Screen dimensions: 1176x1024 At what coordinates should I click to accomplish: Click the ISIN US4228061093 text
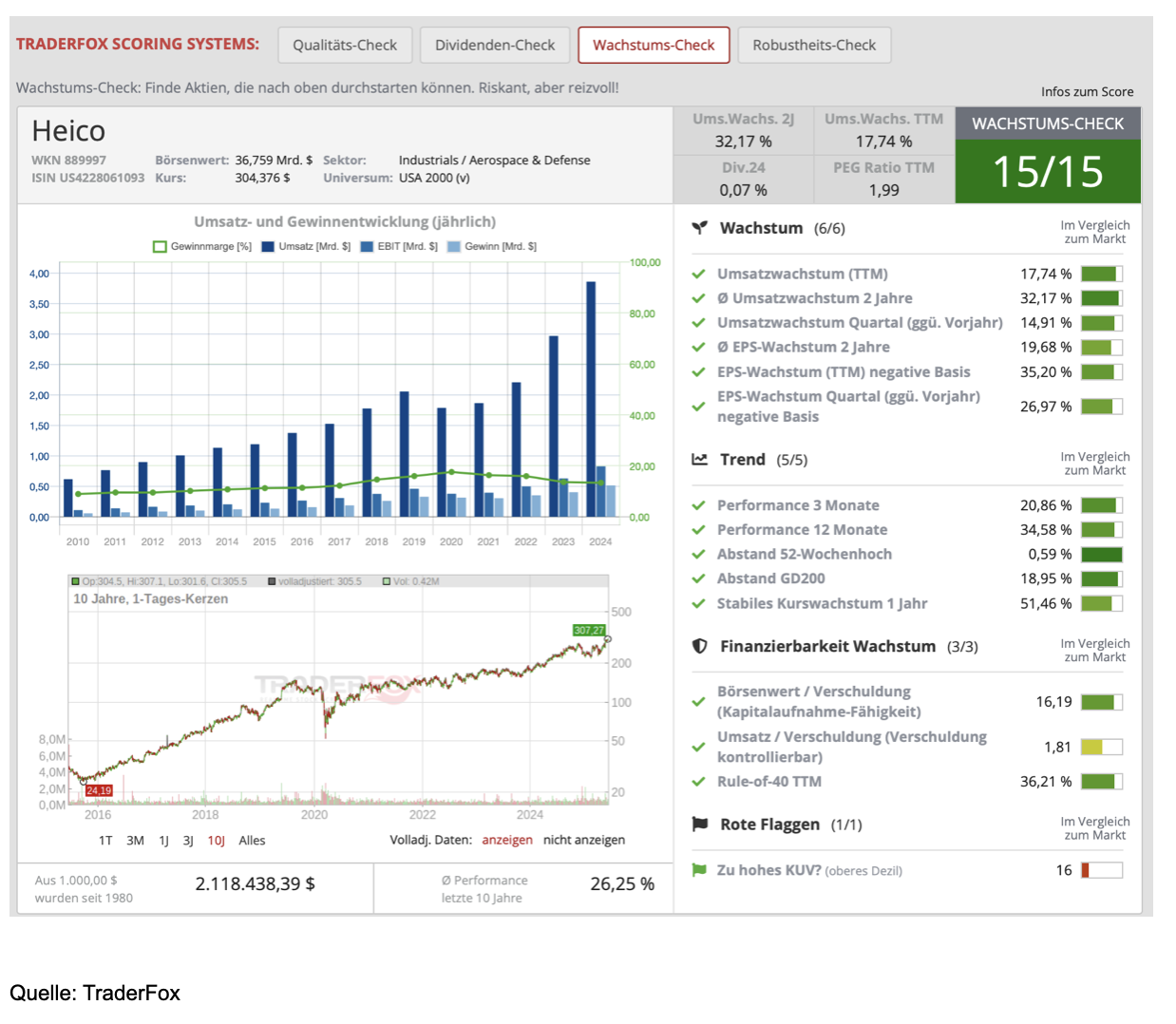point(88,178)
